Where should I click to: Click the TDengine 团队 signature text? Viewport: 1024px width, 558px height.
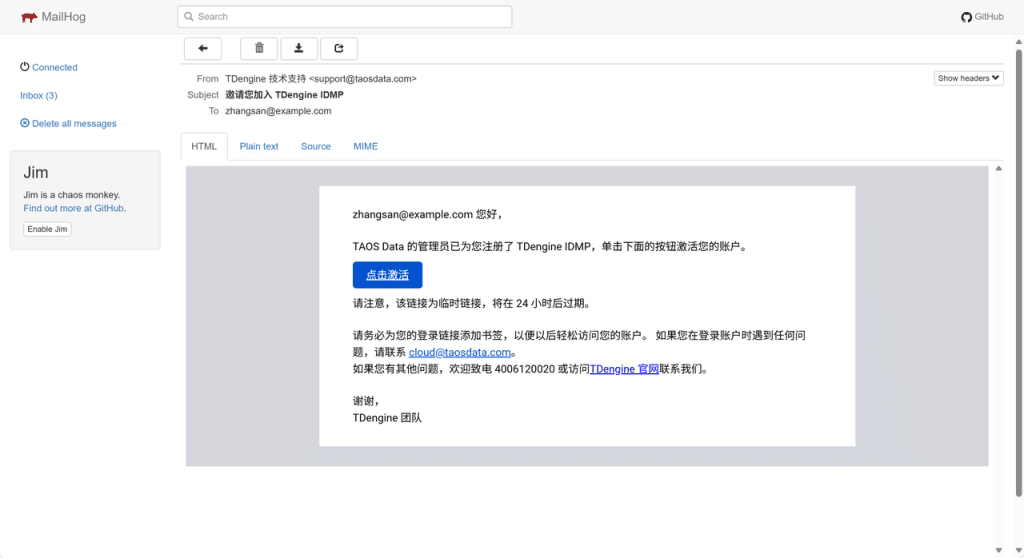click(387, 418)
